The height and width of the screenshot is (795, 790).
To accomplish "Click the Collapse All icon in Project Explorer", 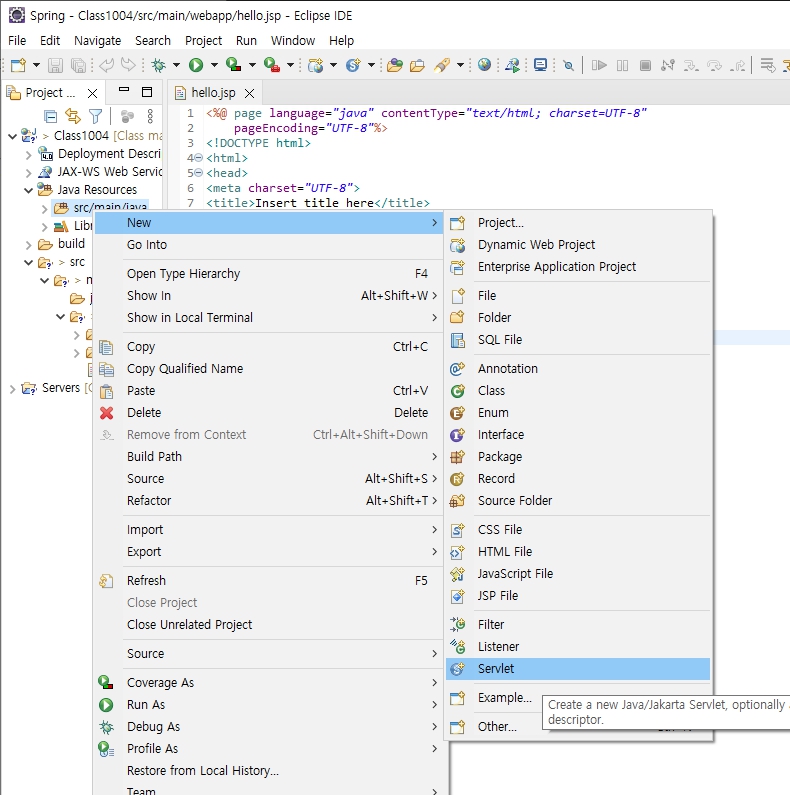I will (x=51, y=117).
